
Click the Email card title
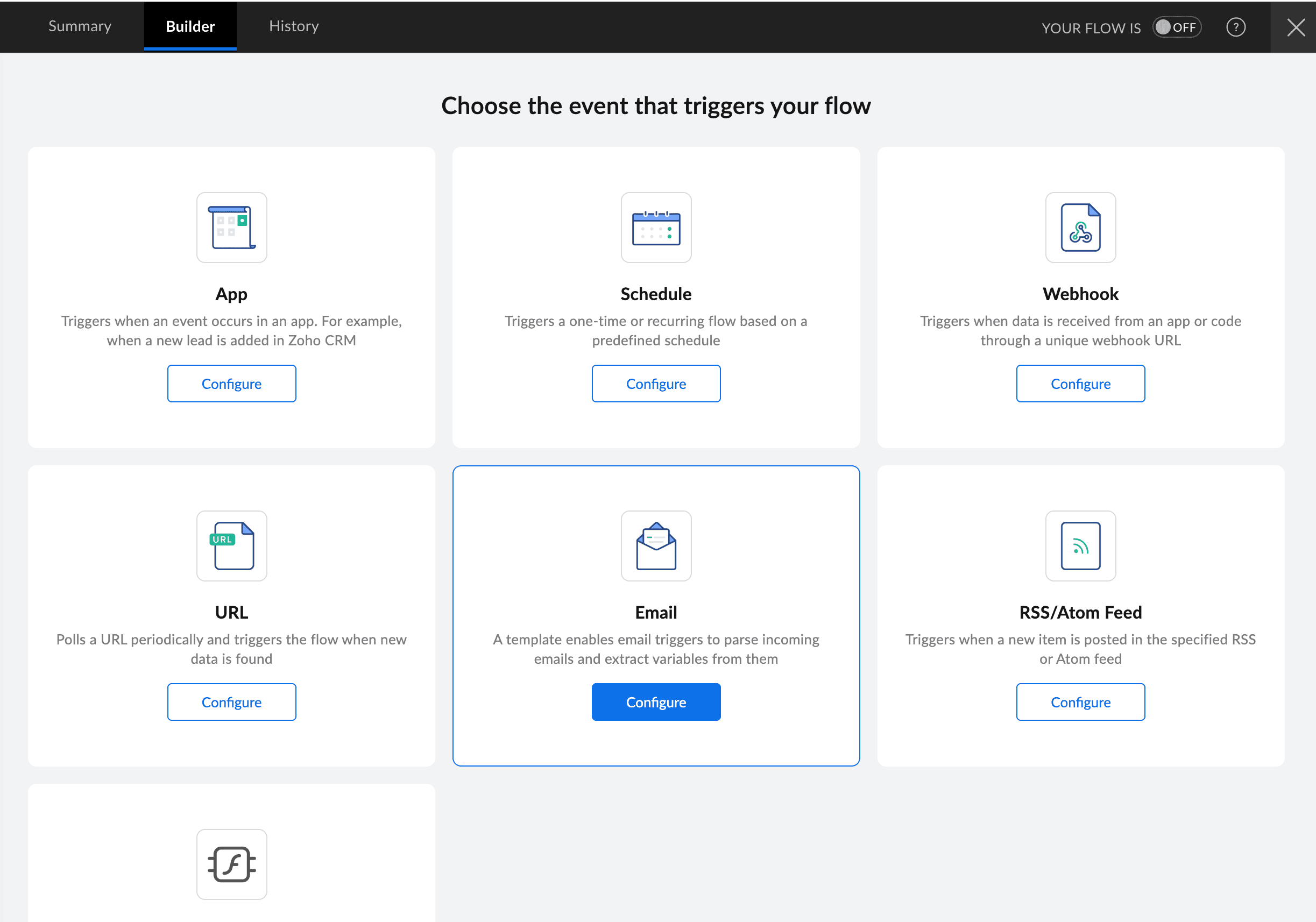tap(656, 612)
